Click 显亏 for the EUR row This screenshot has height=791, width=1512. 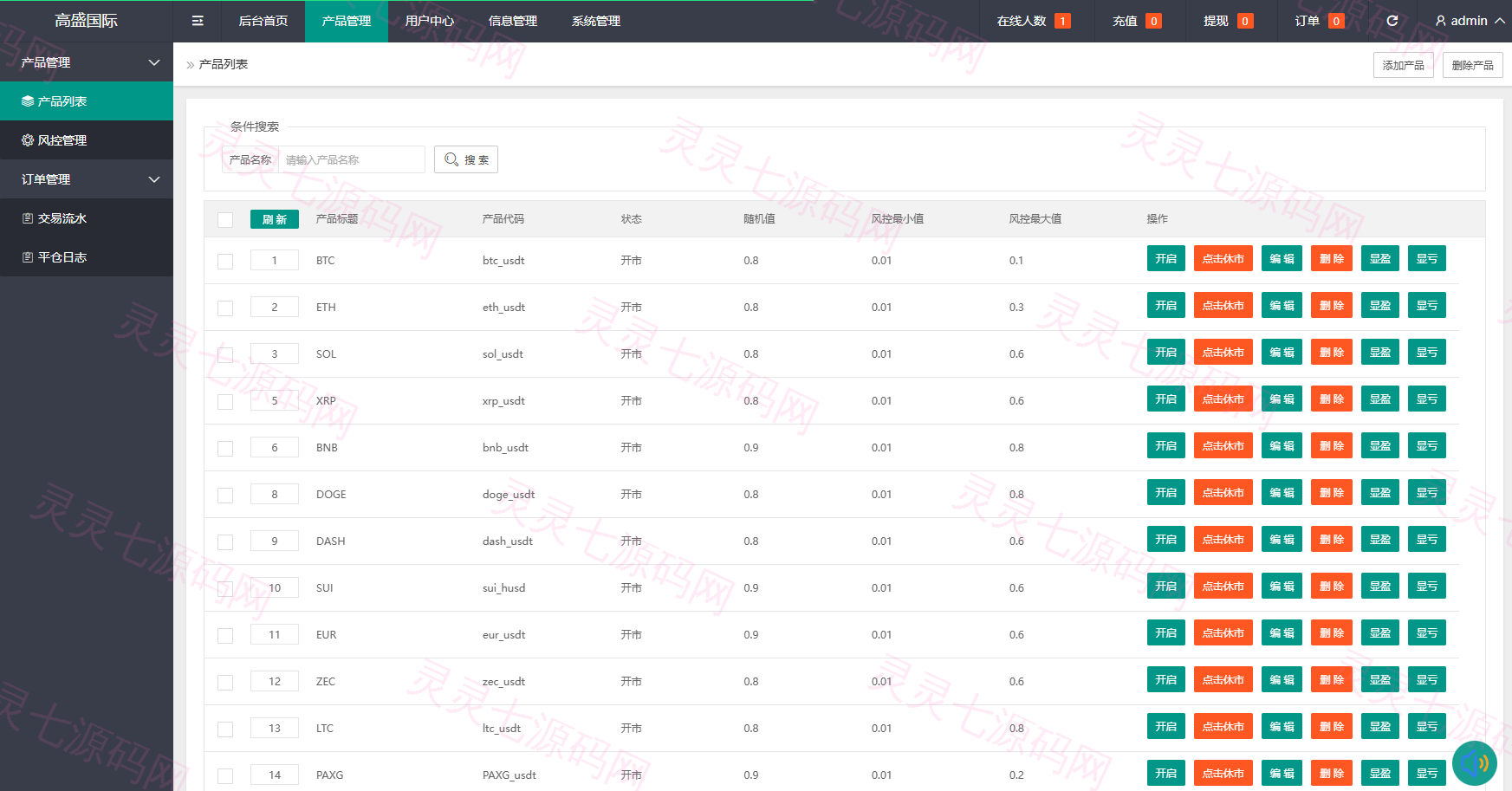pyautogui.click(x=1427, y=632)
